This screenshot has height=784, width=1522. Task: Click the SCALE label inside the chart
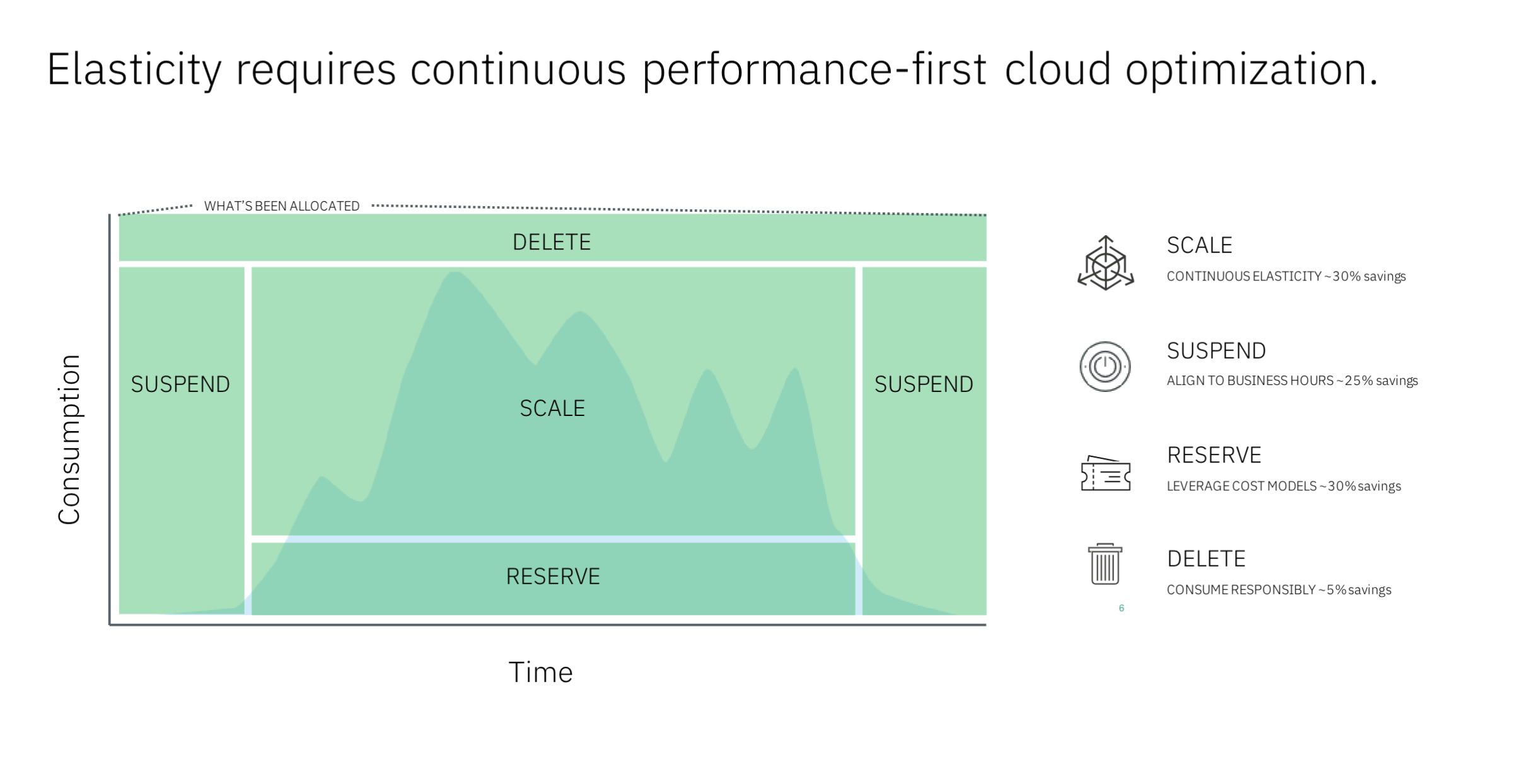(x=552, y=408)
